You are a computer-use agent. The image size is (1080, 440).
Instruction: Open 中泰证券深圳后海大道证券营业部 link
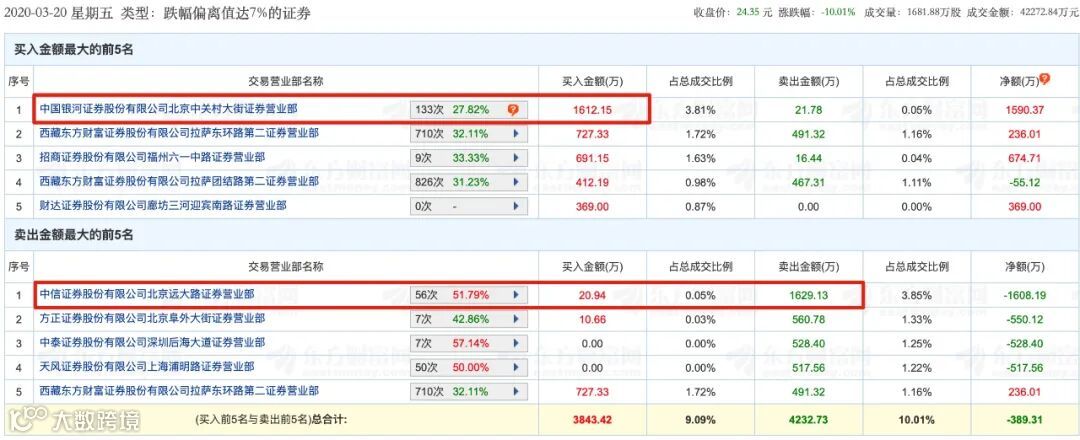click(152, 343)
